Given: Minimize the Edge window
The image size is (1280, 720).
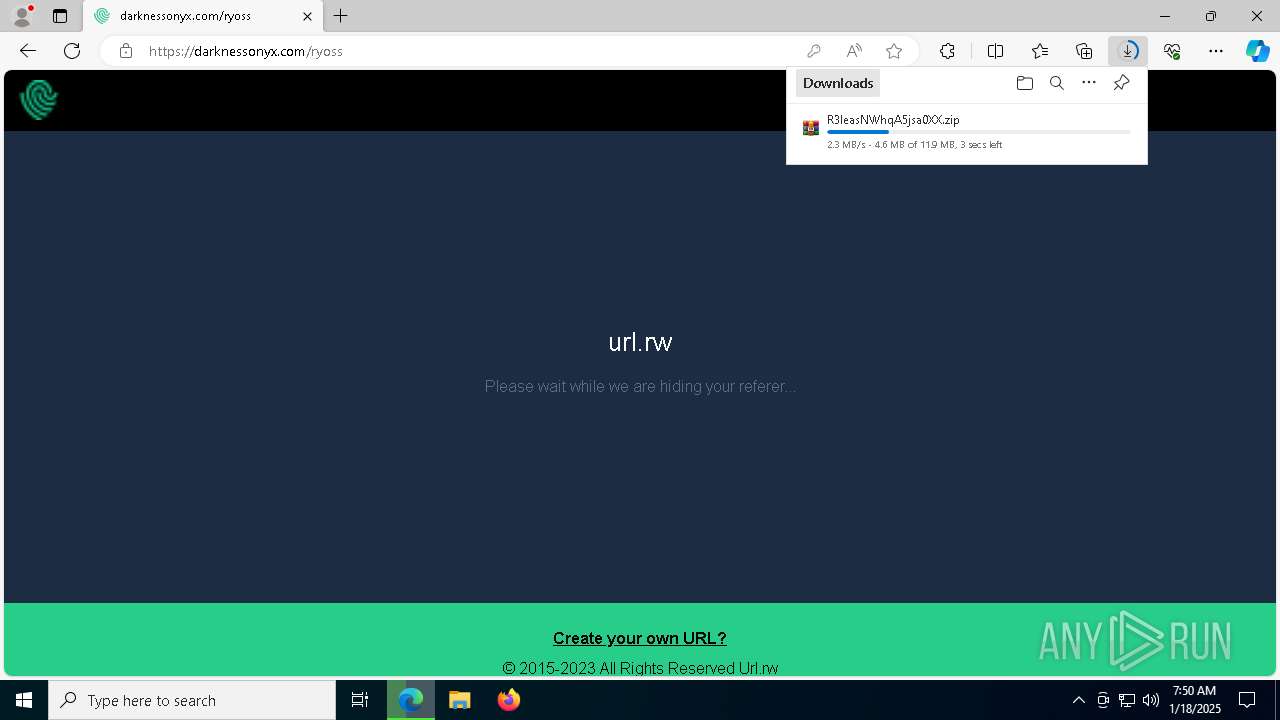Looking at the screenshot, I should tap(1165, 16).
